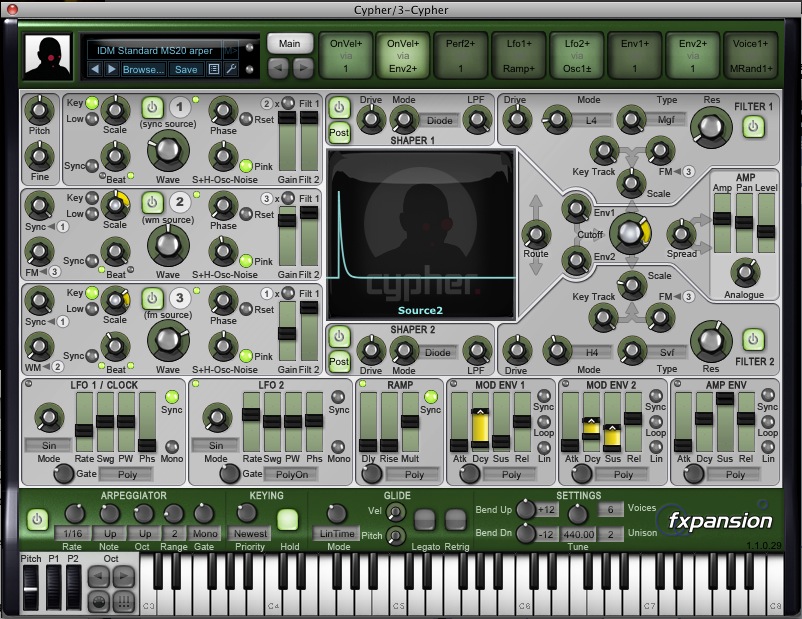Click the Bend Up knob
The height and width of the screenshot is (619, 802).
coord(525,509)
